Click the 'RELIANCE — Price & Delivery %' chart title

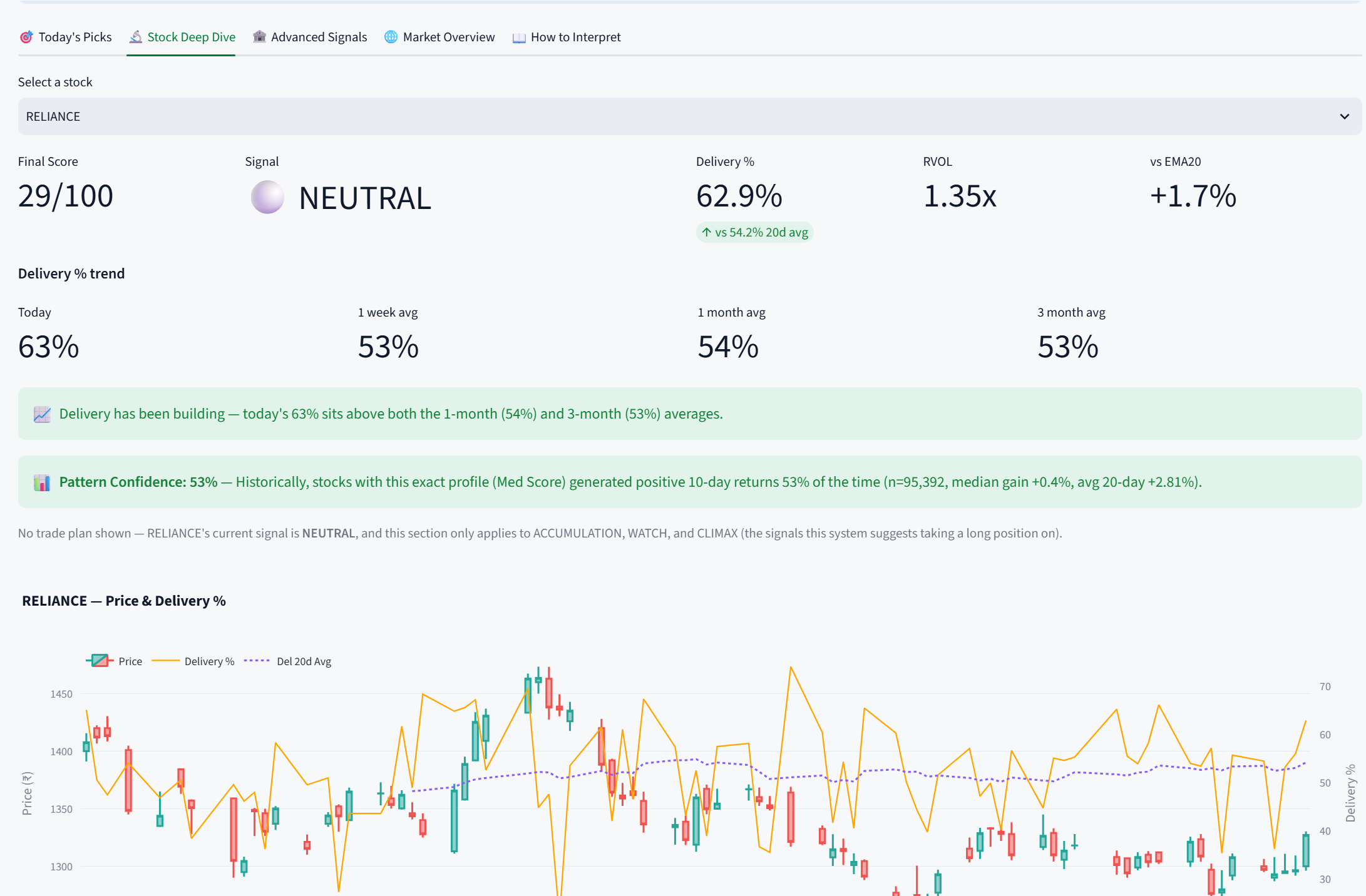coord(124,601)
